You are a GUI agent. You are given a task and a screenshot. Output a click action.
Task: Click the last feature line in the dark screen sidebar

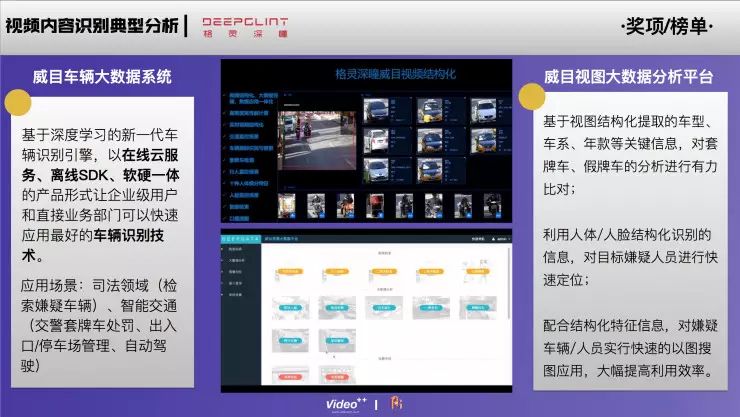pos(238,218)
